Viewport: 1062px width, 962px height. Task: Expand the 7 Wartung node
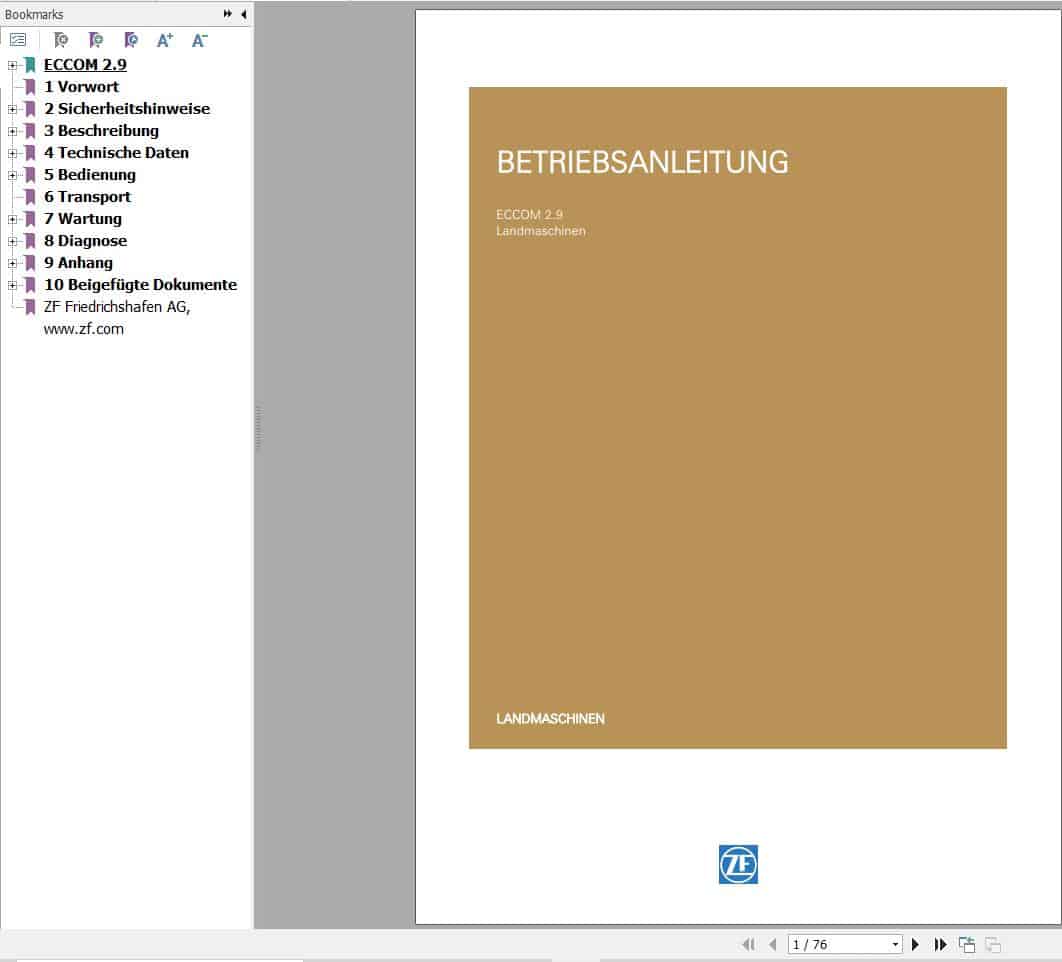12,219
